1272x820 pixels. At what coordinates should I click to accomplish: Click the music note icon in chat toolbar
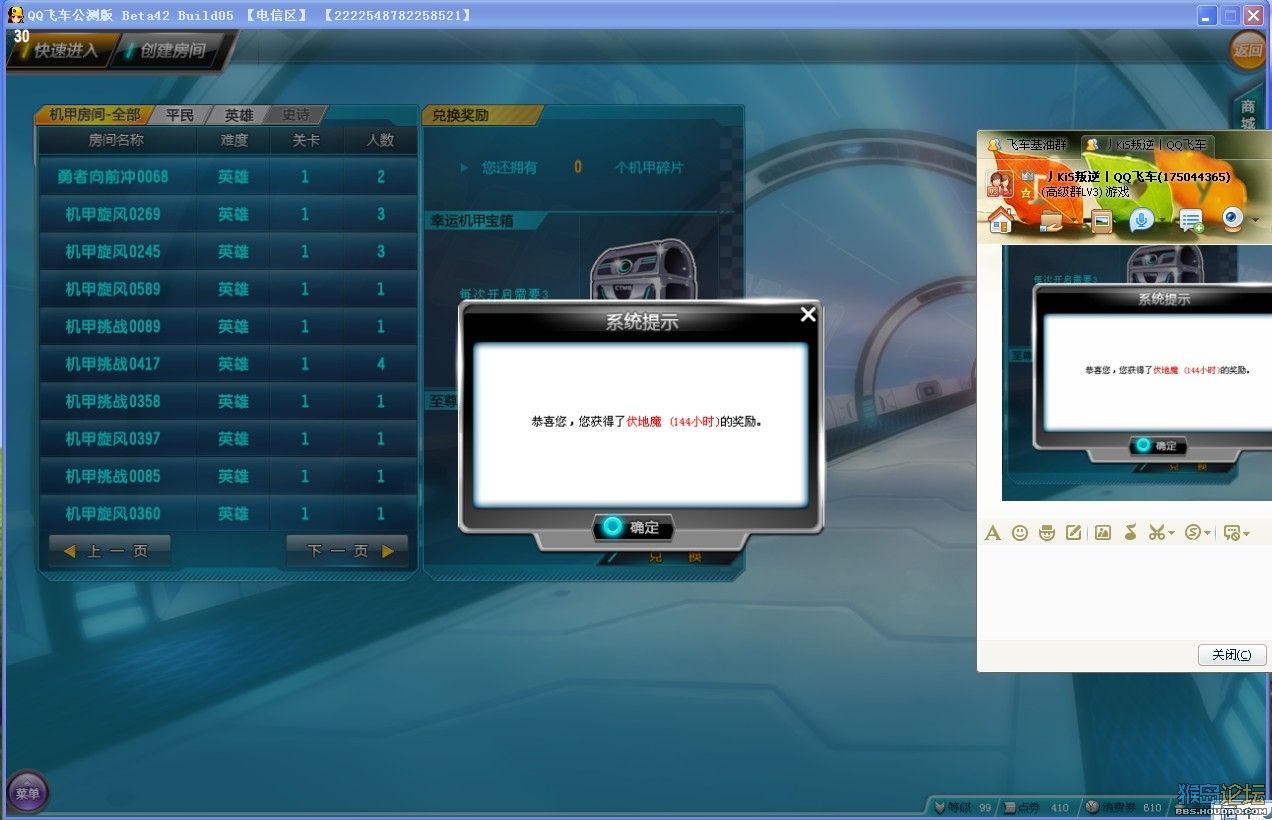pos(1130,533)
